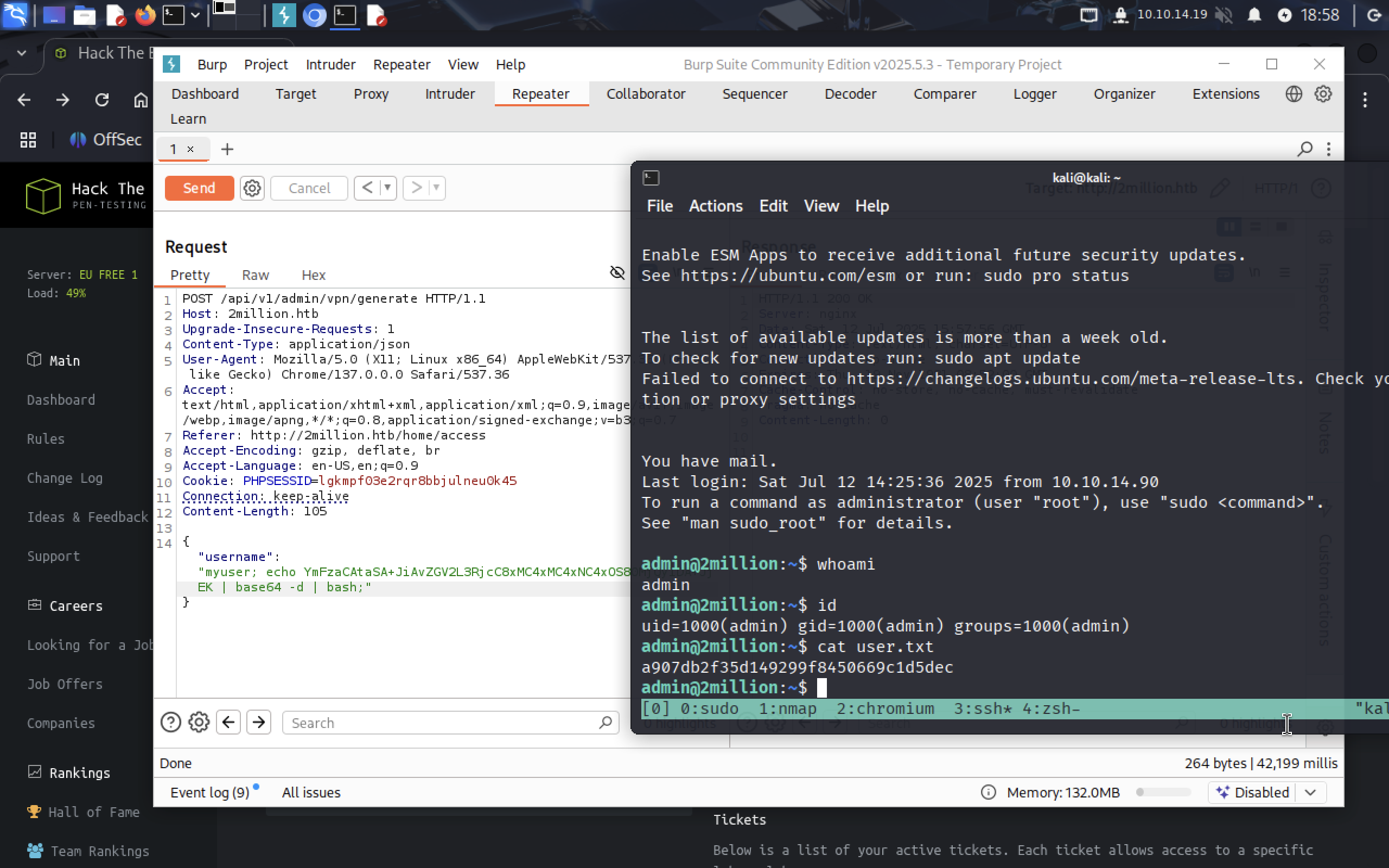Screen dimensions: 1389x868
Task: Open the Extensions tab
Action: (x=1226, y=93)
